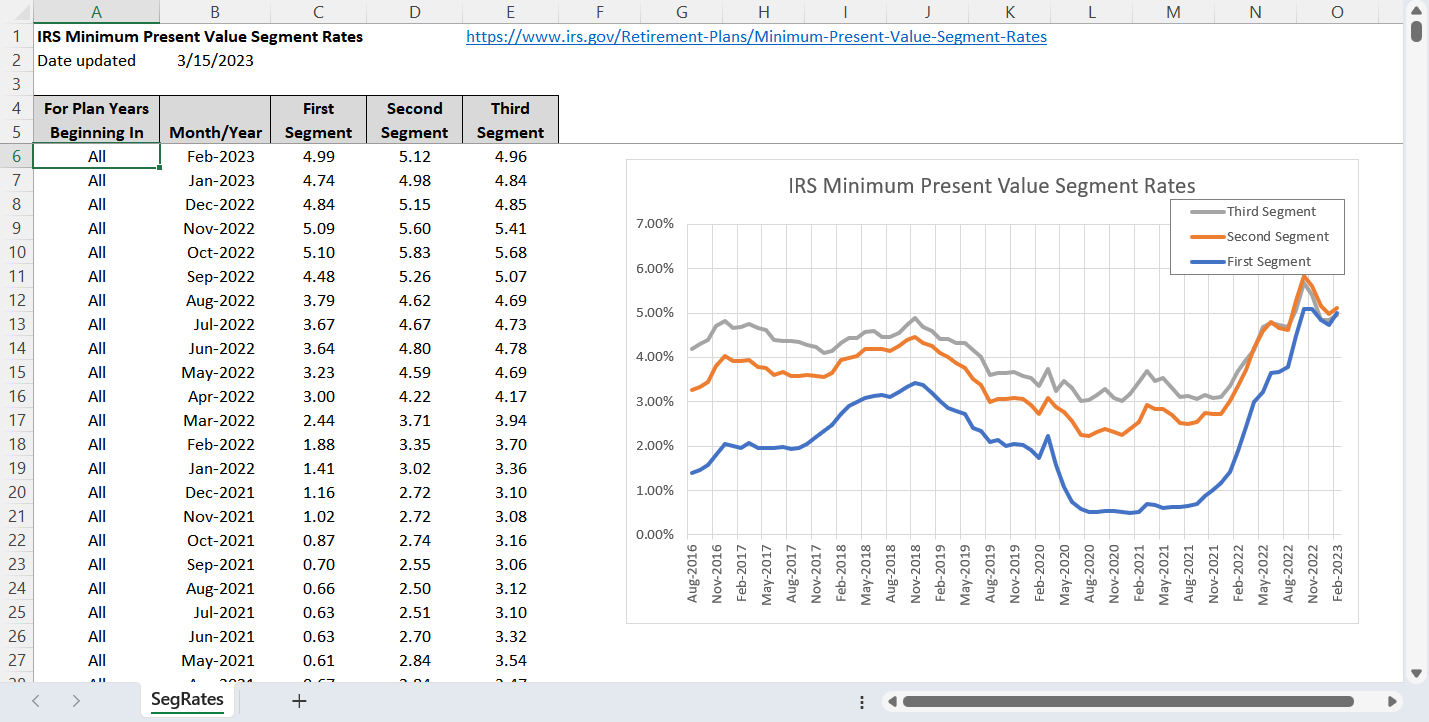The width and height of the screenshot is (1429, 722).
Task: Select the Dec-2022 month cell
Action: pyautogui.click(x=215, y=205)
